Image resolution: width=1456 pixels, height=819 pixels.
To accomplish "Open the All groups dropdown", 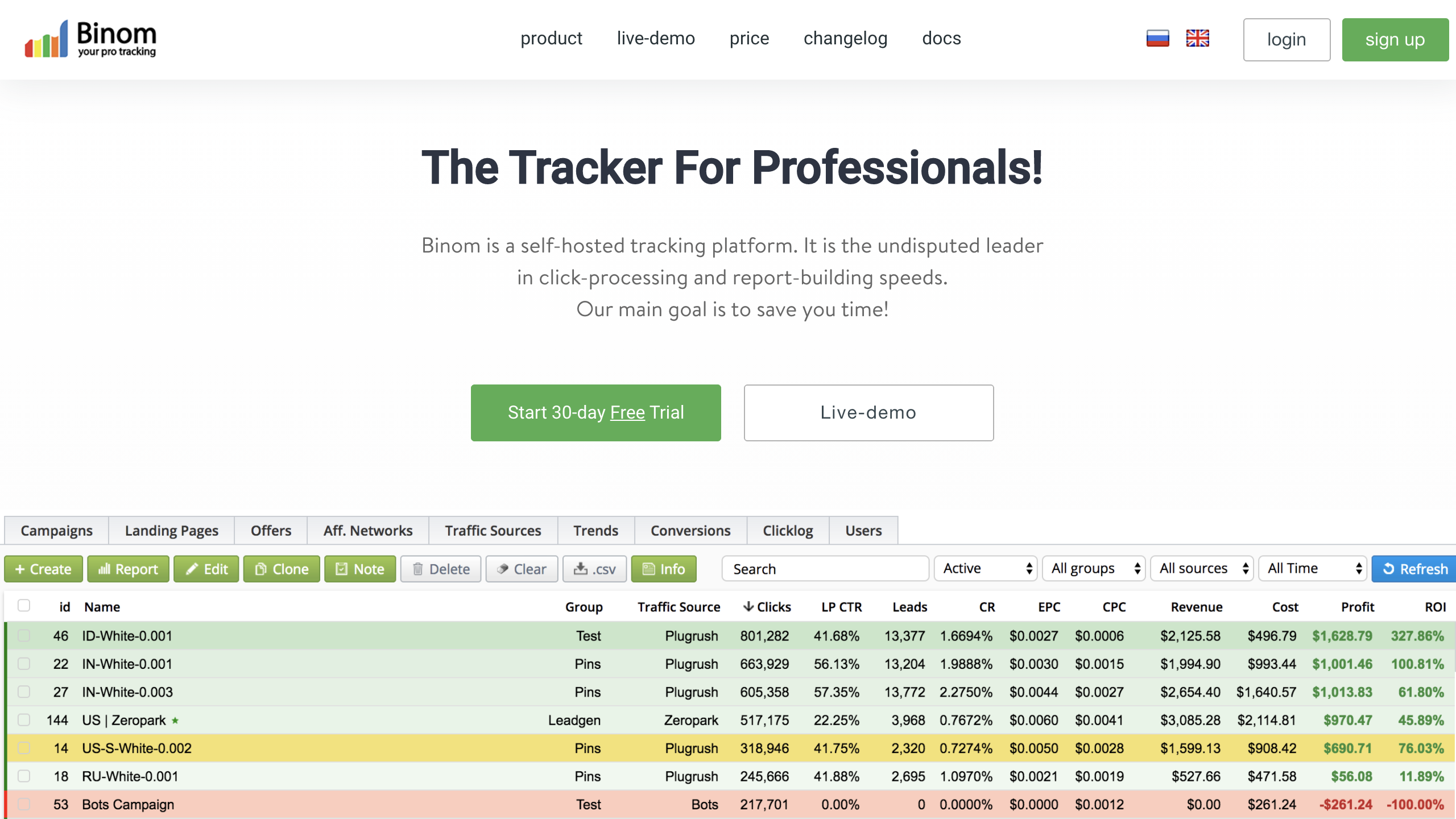I will 1094,568.
